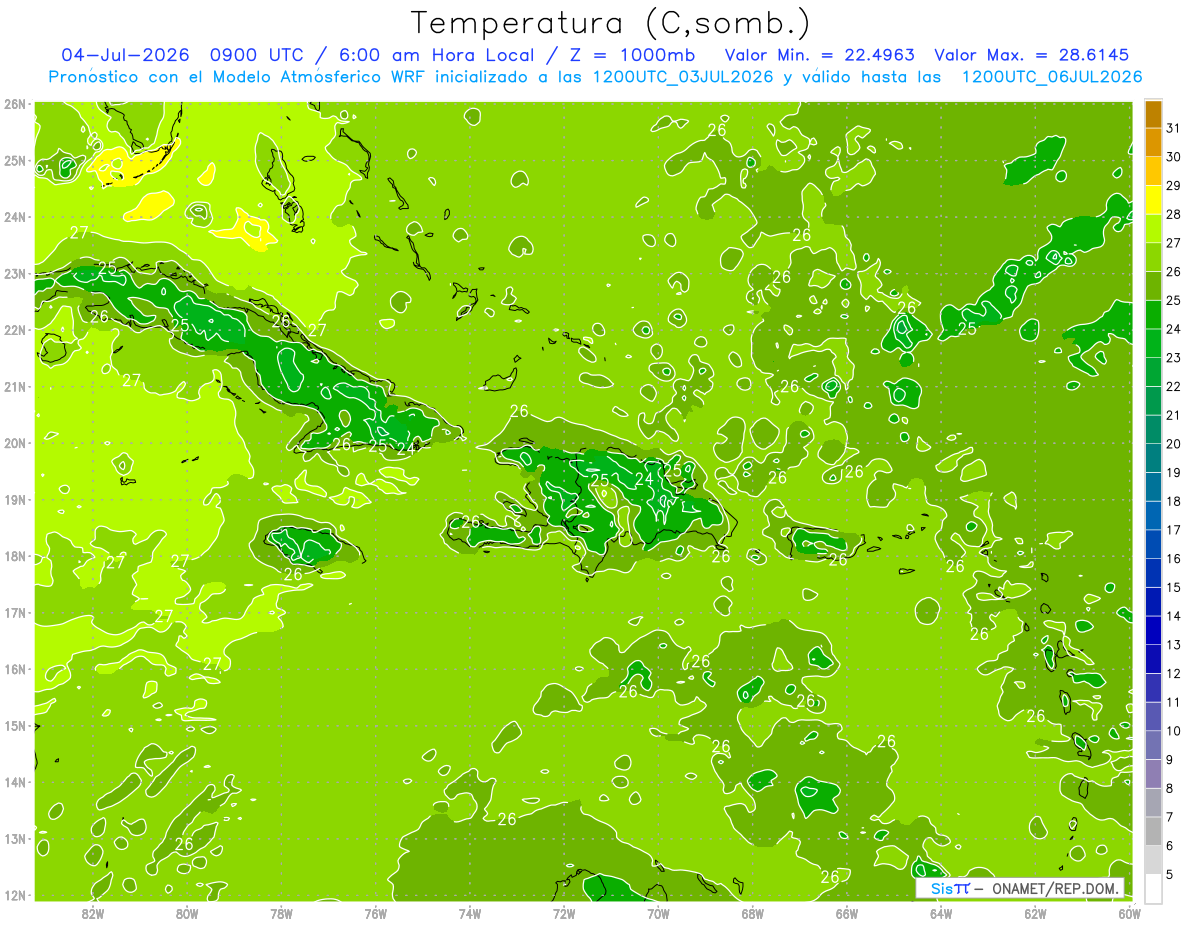Click the orange colorbar segment between 30 and 31
1200x927 pixels.
[x=1153, y=143]
